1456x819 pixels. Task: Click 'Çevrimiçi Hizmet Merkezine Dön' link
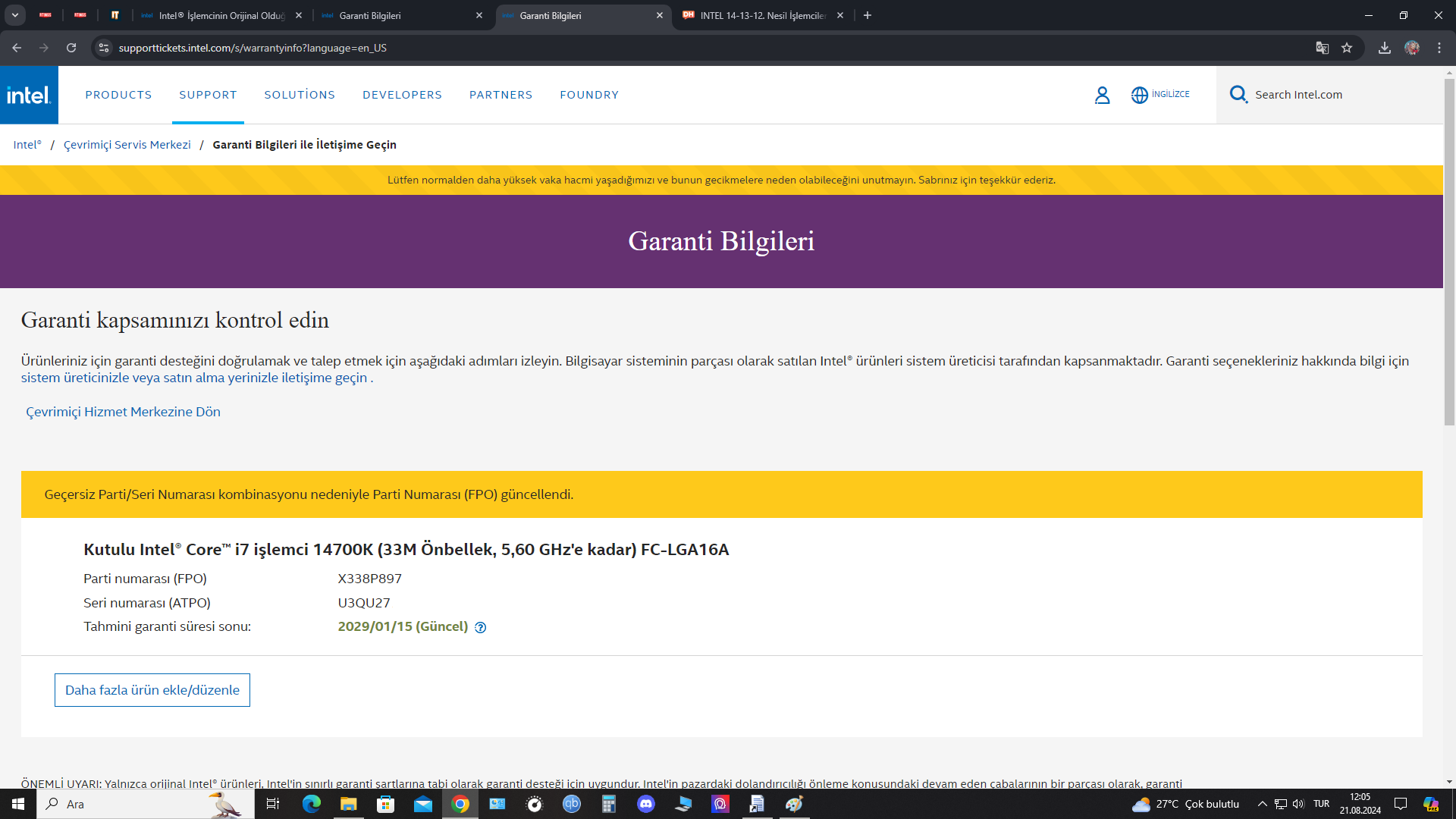pyautogui.click(x=123, y=412)
